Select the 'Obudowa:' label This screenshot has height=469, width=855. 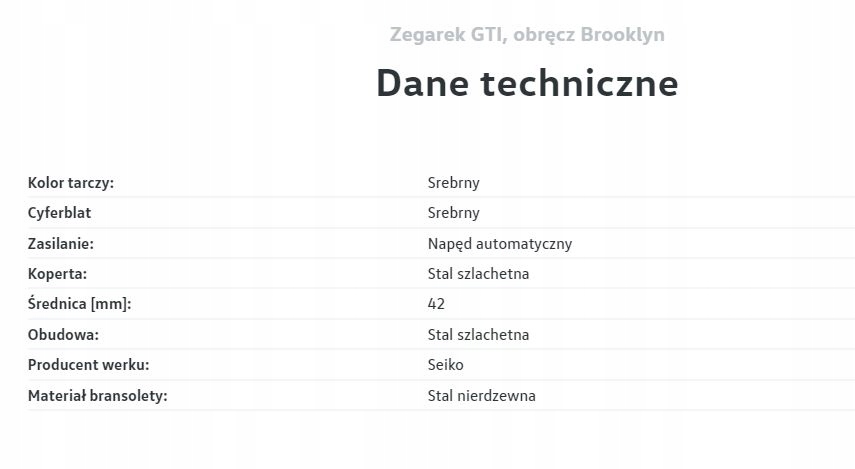coord(63,335)
